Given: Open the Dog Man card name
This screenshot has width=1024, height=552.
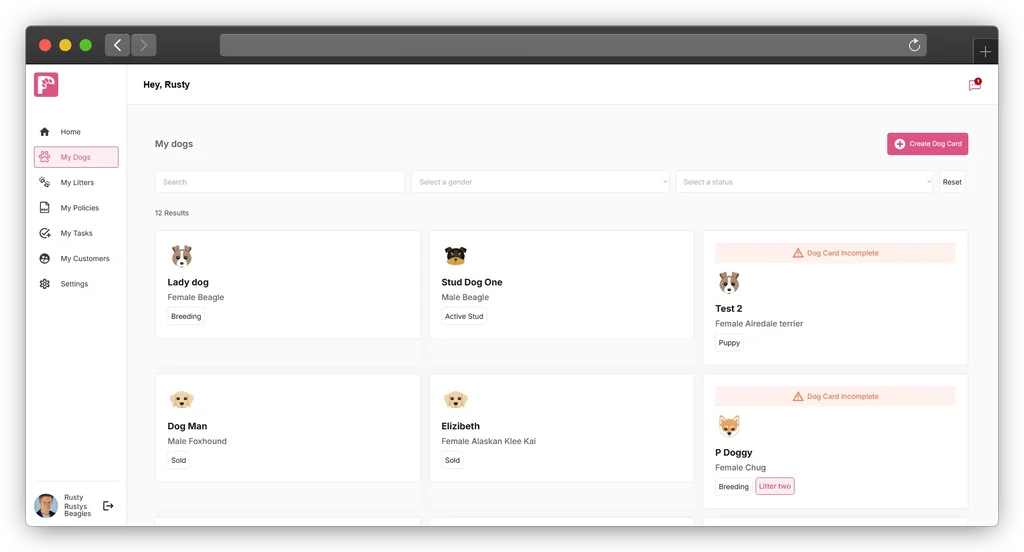Looking at the screenshot, I should click(187, 426).
